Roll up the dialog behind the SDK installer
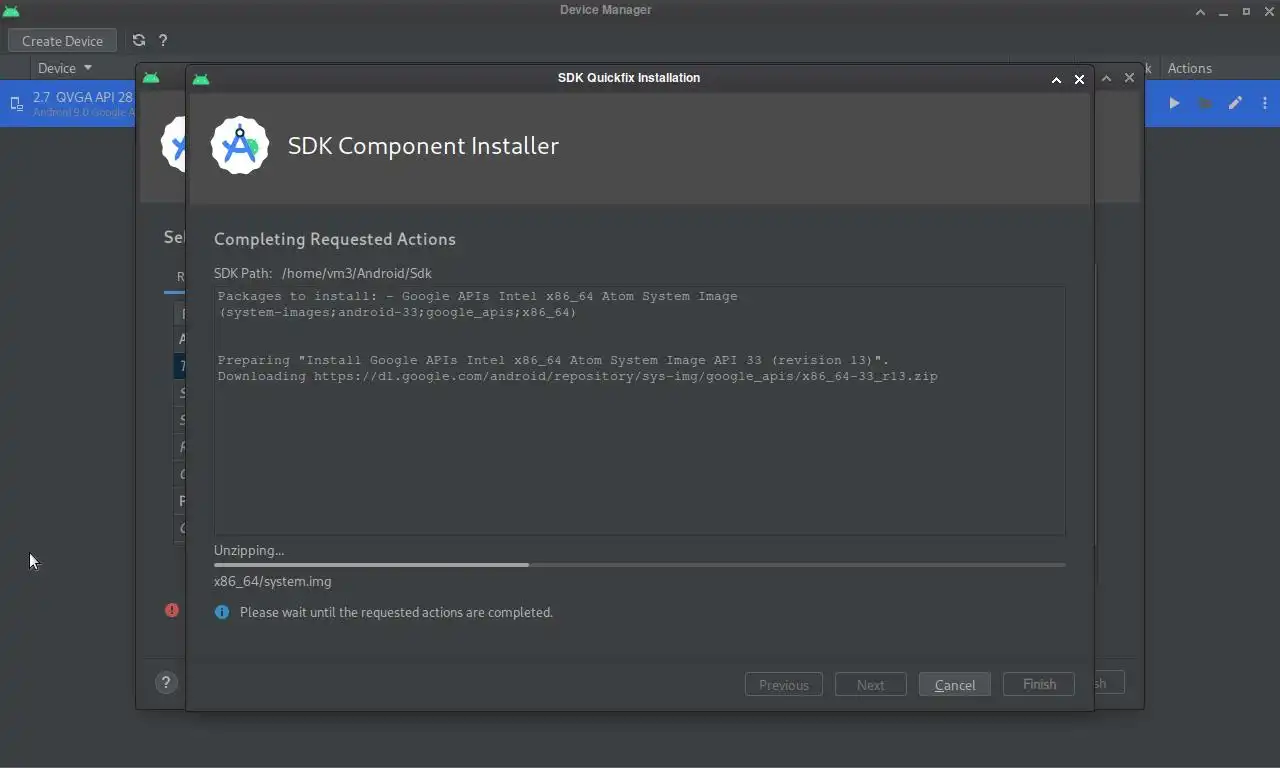This screenshot has height=768, width=1280. coord(1106,78)
